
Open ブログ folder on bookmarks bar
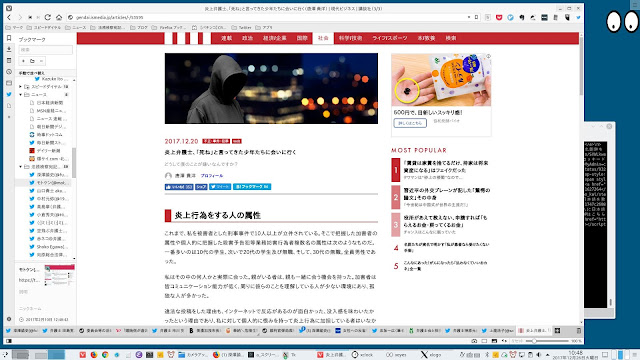click(x=139, y=28)
